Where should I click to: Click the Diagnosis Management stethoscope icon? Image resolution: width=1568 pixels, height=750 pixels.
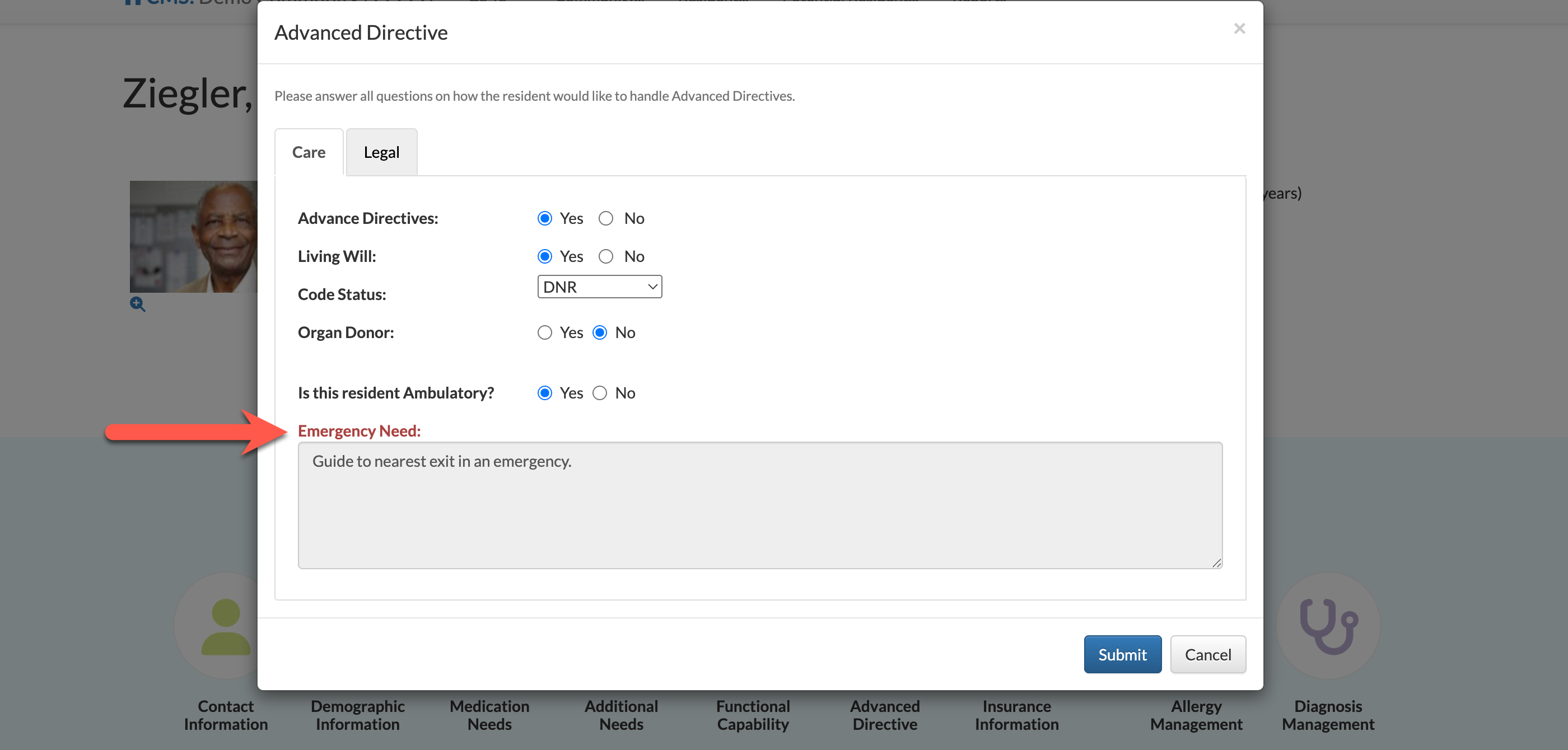(x=1328, y=626)
